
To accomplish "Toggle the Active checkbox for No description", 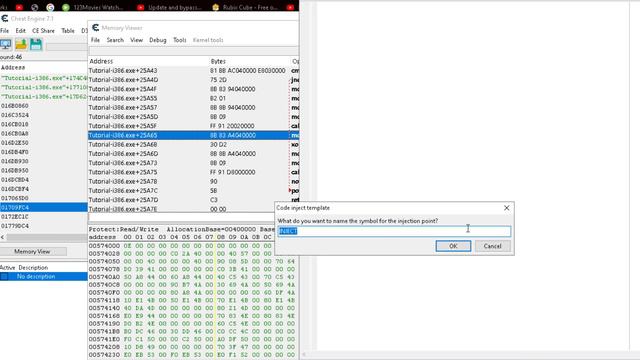I will [x=4, y=276].
